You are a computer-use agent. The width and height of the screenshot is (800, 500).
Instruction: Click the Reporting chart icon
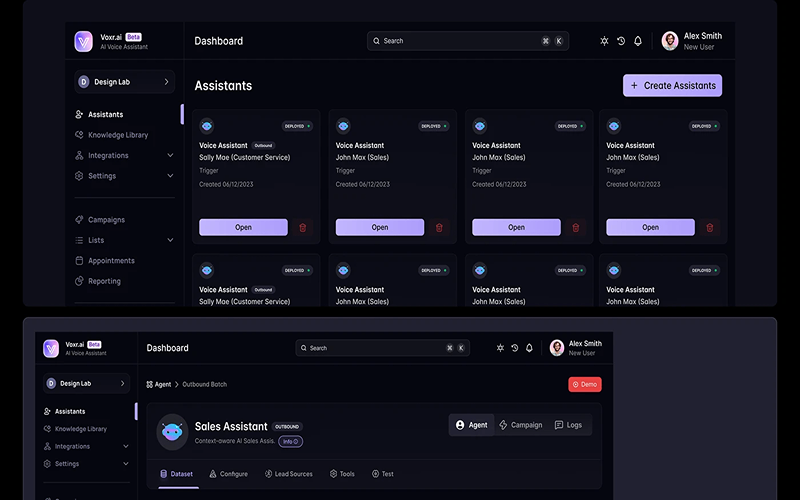click(x=79, y=281)
